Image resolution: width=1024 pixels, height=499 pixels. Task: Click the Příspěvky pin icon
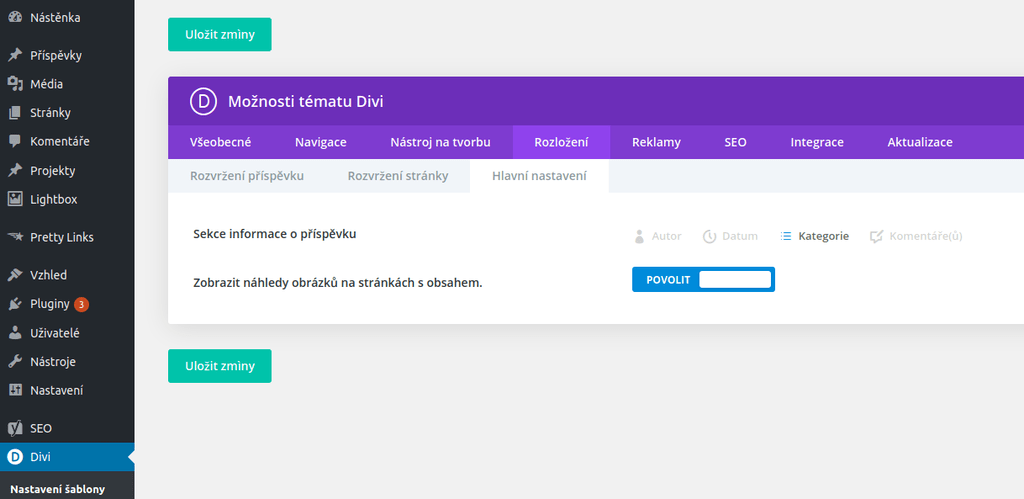[x=14, y=56]
